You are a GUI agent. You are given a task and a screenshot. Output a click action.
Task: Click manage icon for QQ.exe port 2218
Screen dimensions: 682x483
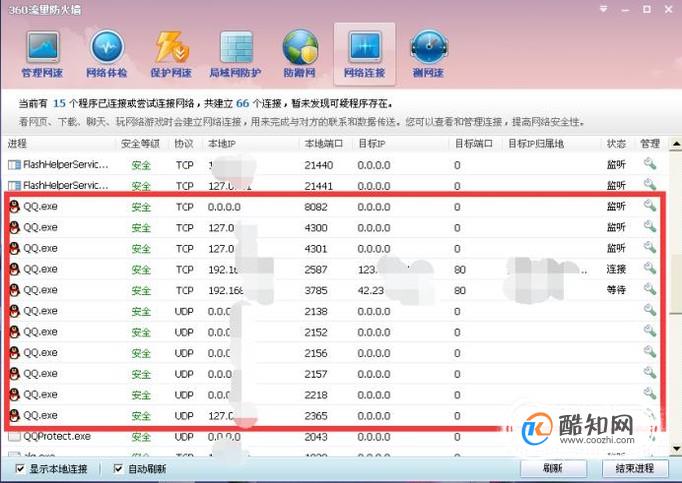click(650, 393)
